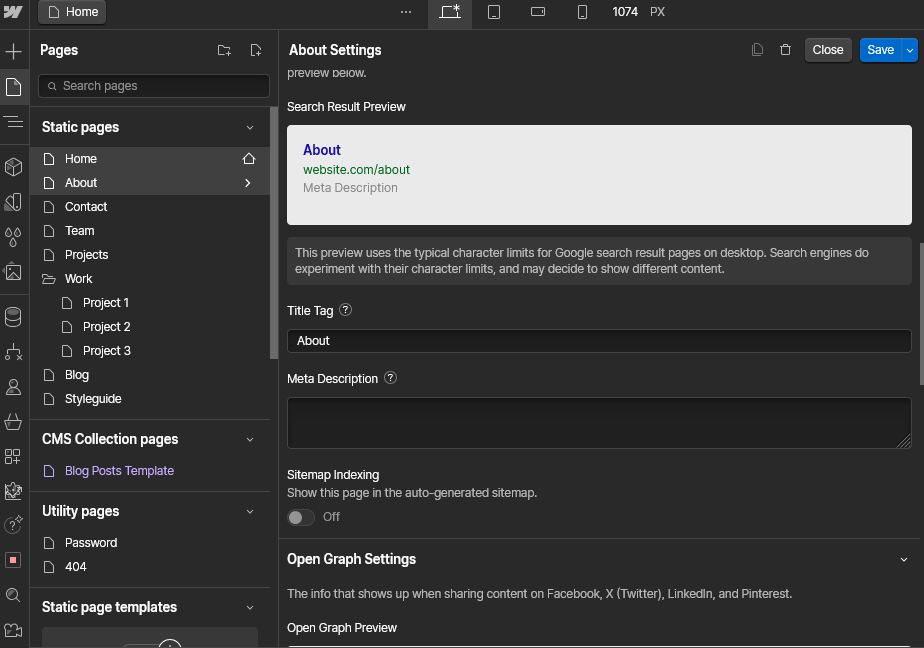Click the create new page icon

pos(256,50)
